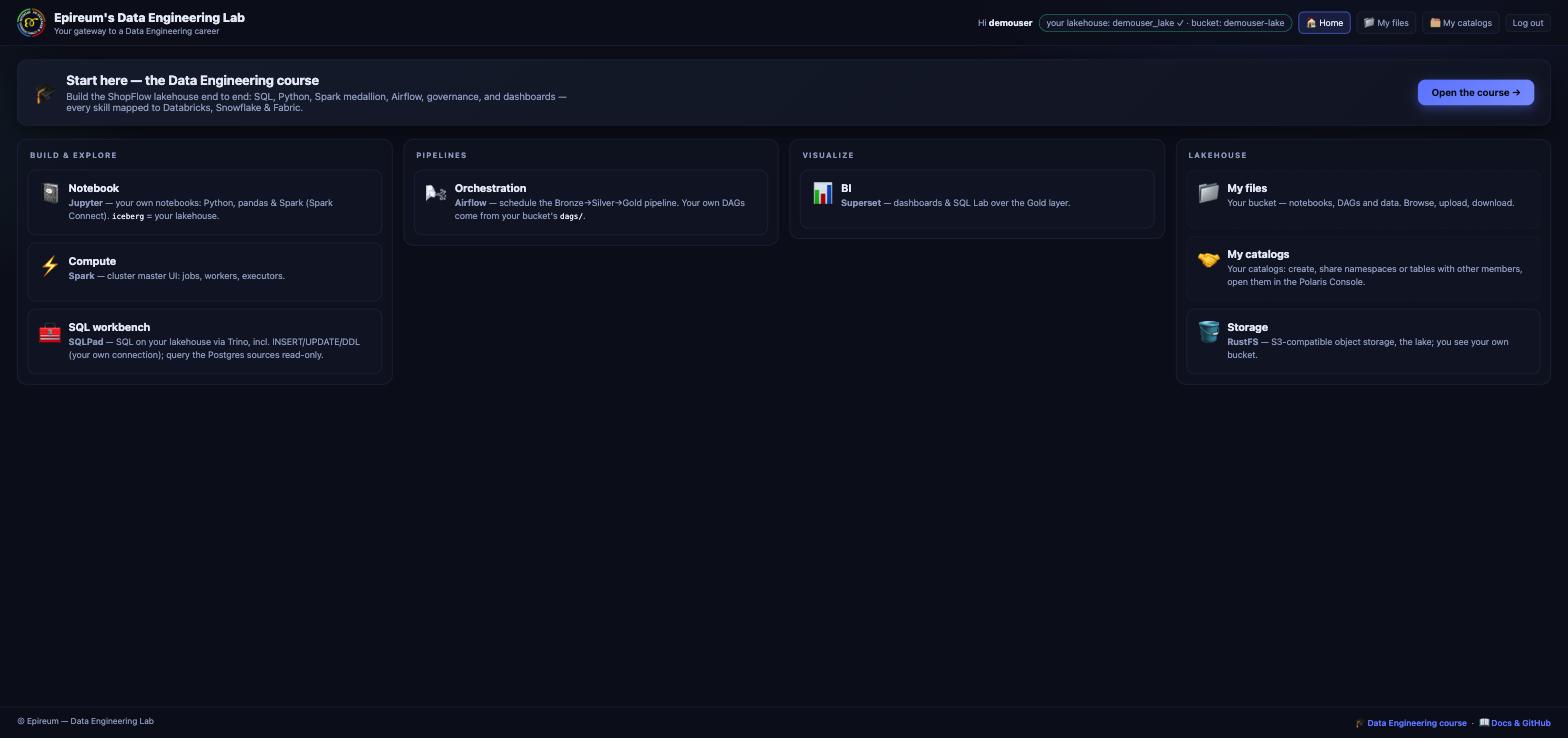Click the 'Spark' label in Compute card
The width and height of the screenshot is (1568, 738).
[x=81, y=276]
